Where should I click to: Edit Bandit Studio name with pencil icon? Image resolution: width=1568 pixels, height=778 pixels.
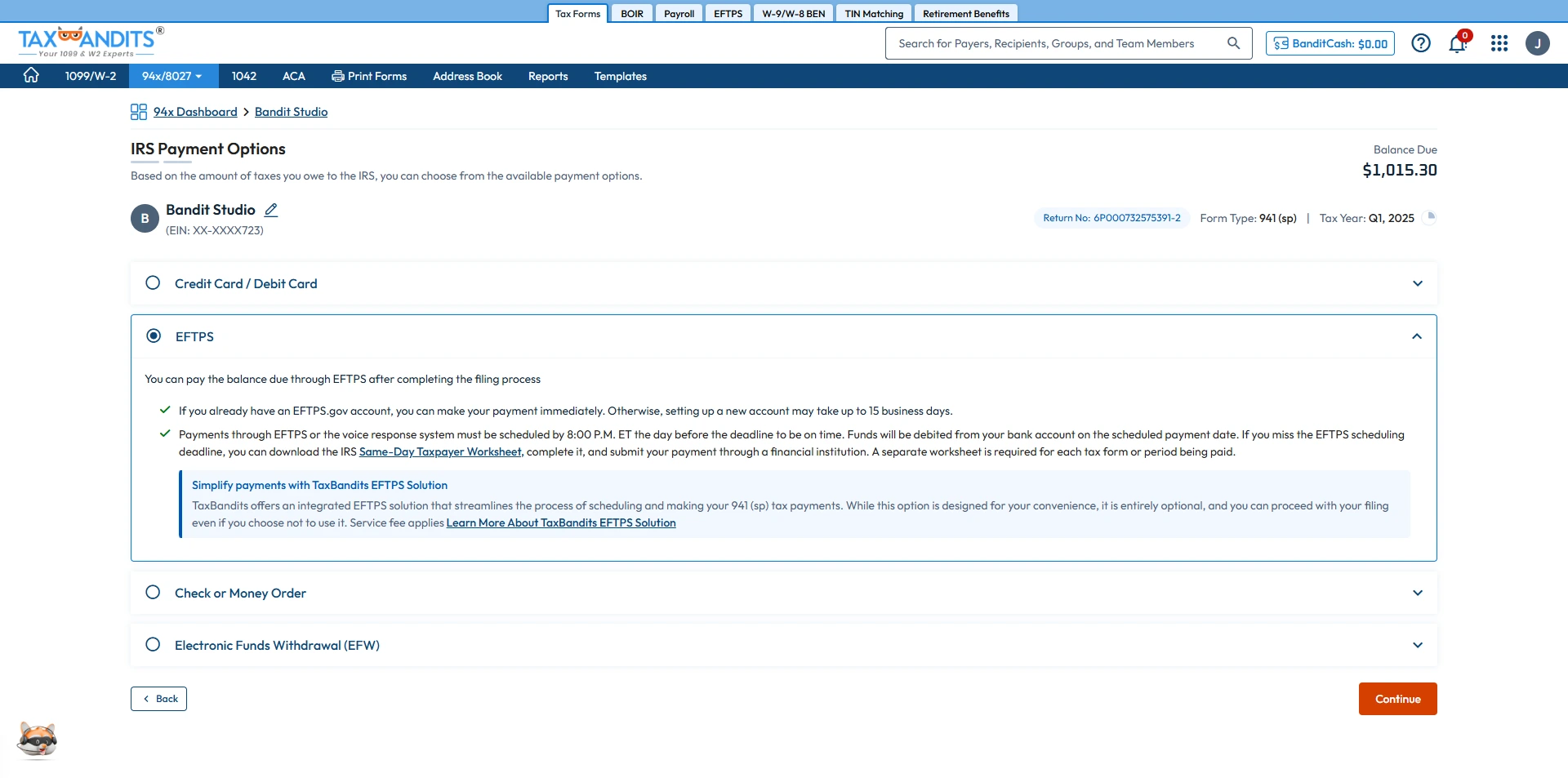pos(271,210)
